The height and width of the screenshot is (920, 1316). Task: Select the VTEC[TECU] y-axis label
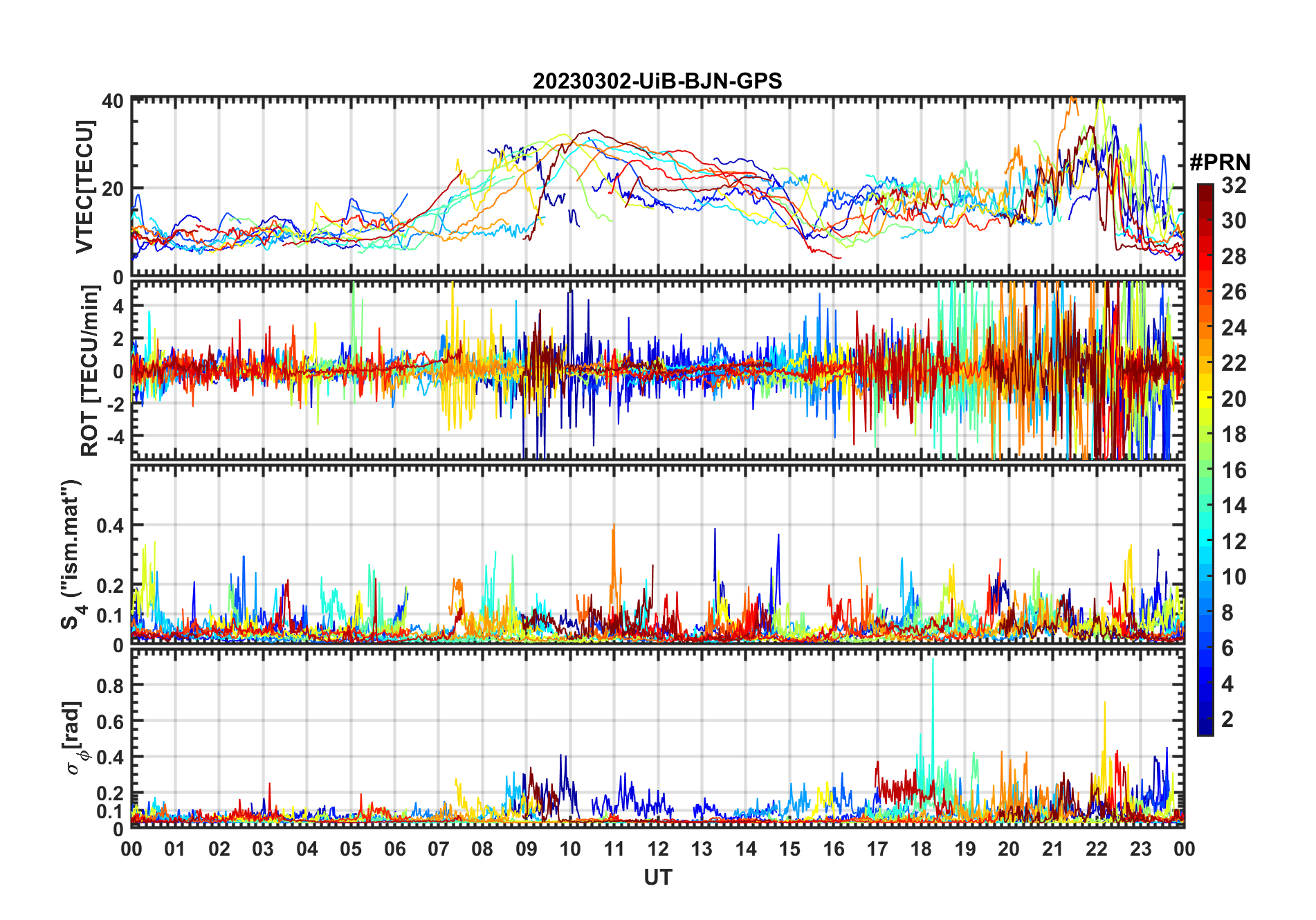pyautogui.click(x=84, y=187)
